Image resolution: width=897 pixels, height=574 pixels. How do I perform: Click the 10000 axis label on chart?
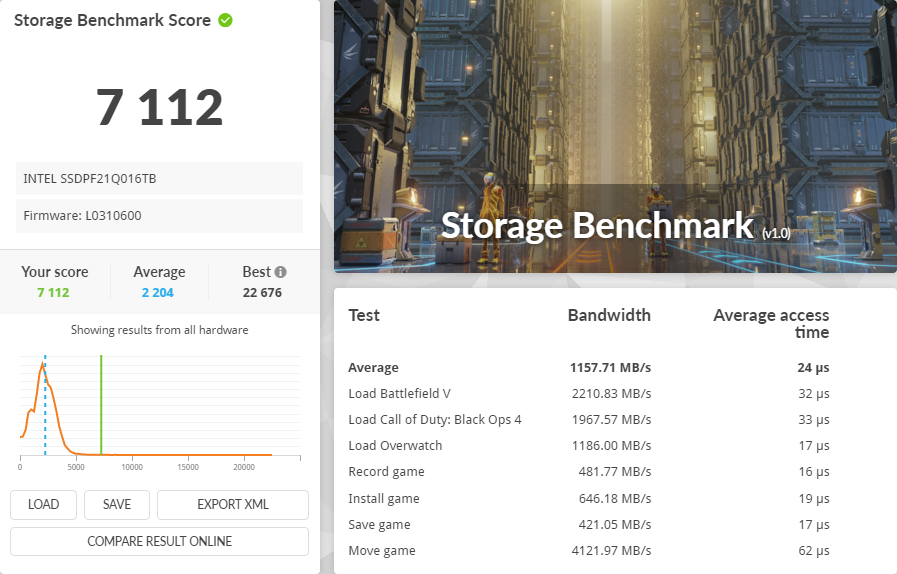(132, 467)
